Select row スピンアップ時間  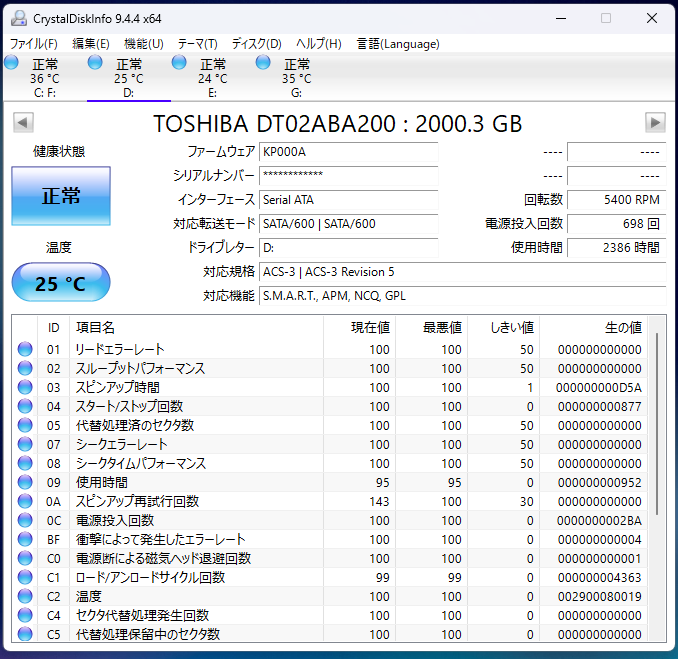click(x=329, y=387)
